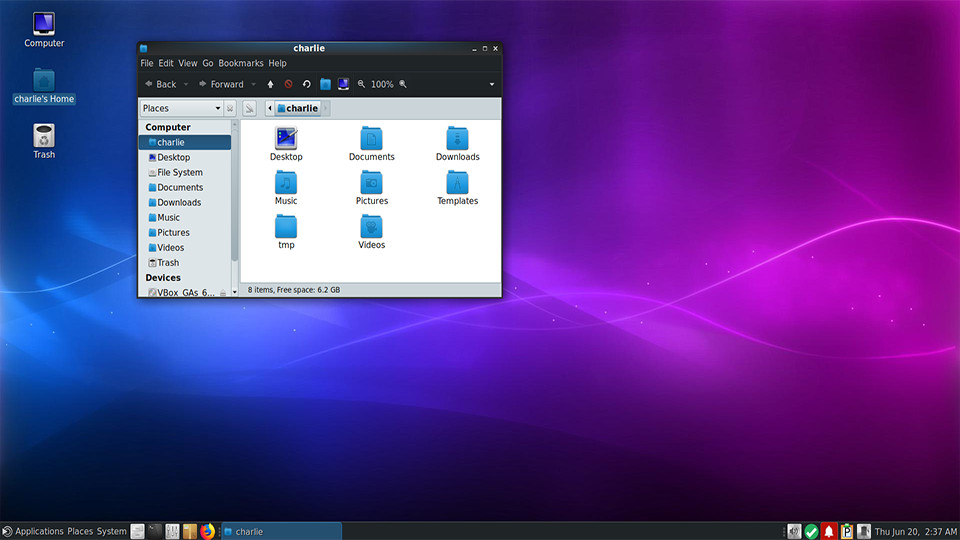
Task: Zoom in the file view
Action: coord(403,84)
